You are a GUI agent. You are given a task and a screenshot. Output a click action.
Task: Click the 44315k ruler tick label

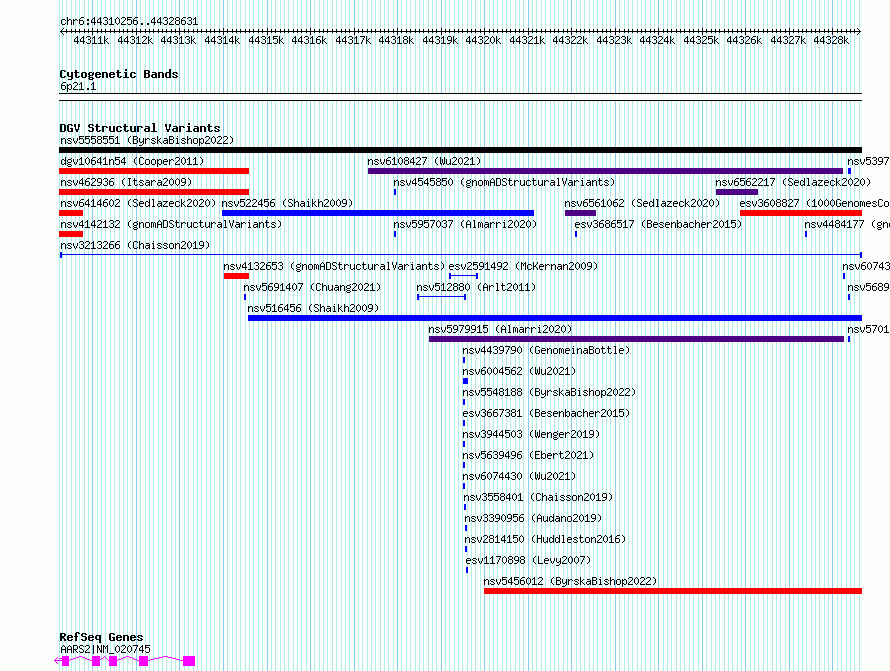point(266,40)
